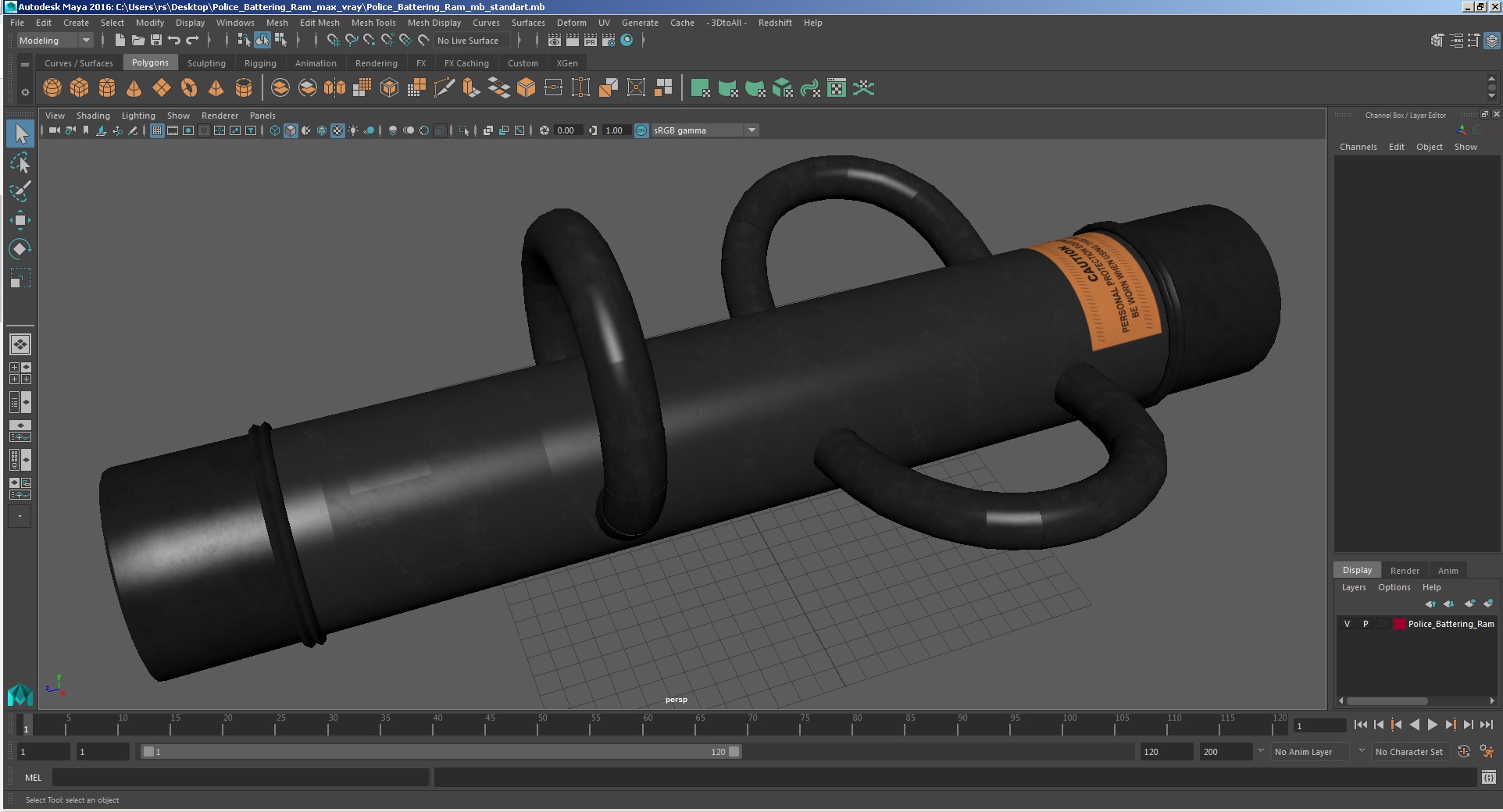Screen dimensions: 1503x812
Task: Click the Open Scene folder icon
Action: 138,41
